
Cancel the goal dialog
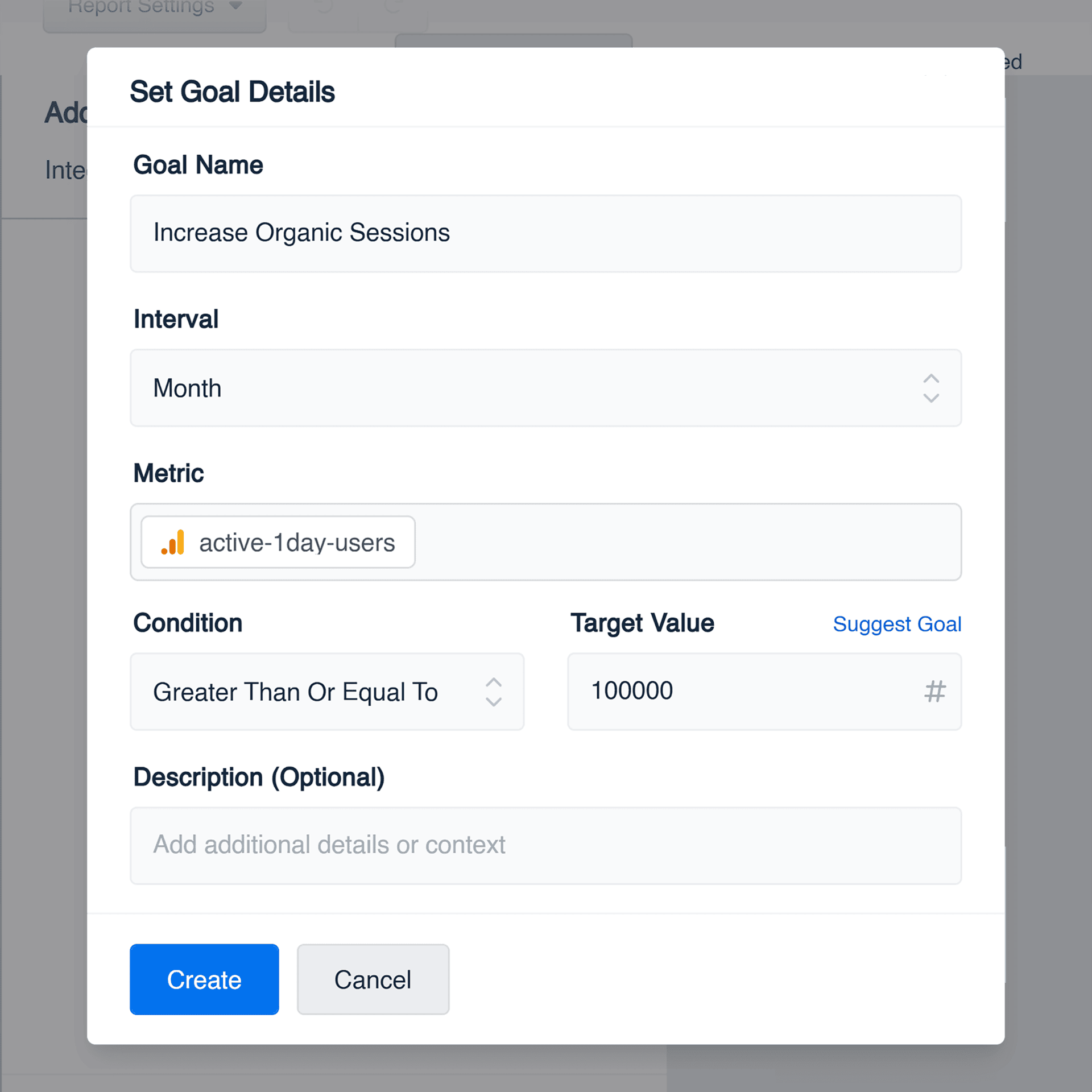click(x=373, y=979)
